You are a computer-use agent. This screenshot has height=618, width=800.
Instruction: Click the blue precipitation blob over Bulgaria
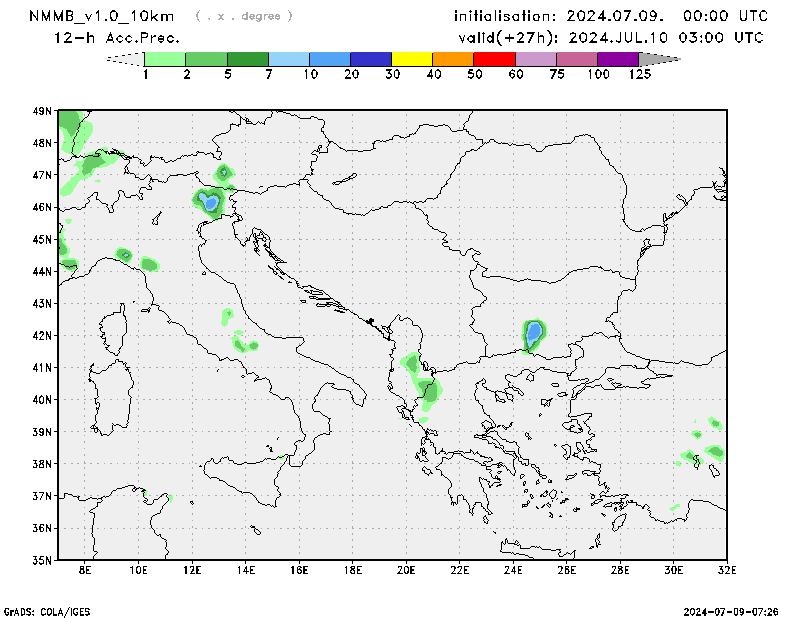click(x=534, y=332)
